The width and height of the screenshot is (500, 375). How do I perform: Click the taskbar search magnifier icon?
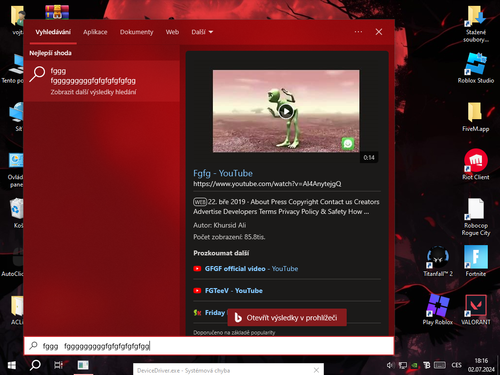coord(35,365)
